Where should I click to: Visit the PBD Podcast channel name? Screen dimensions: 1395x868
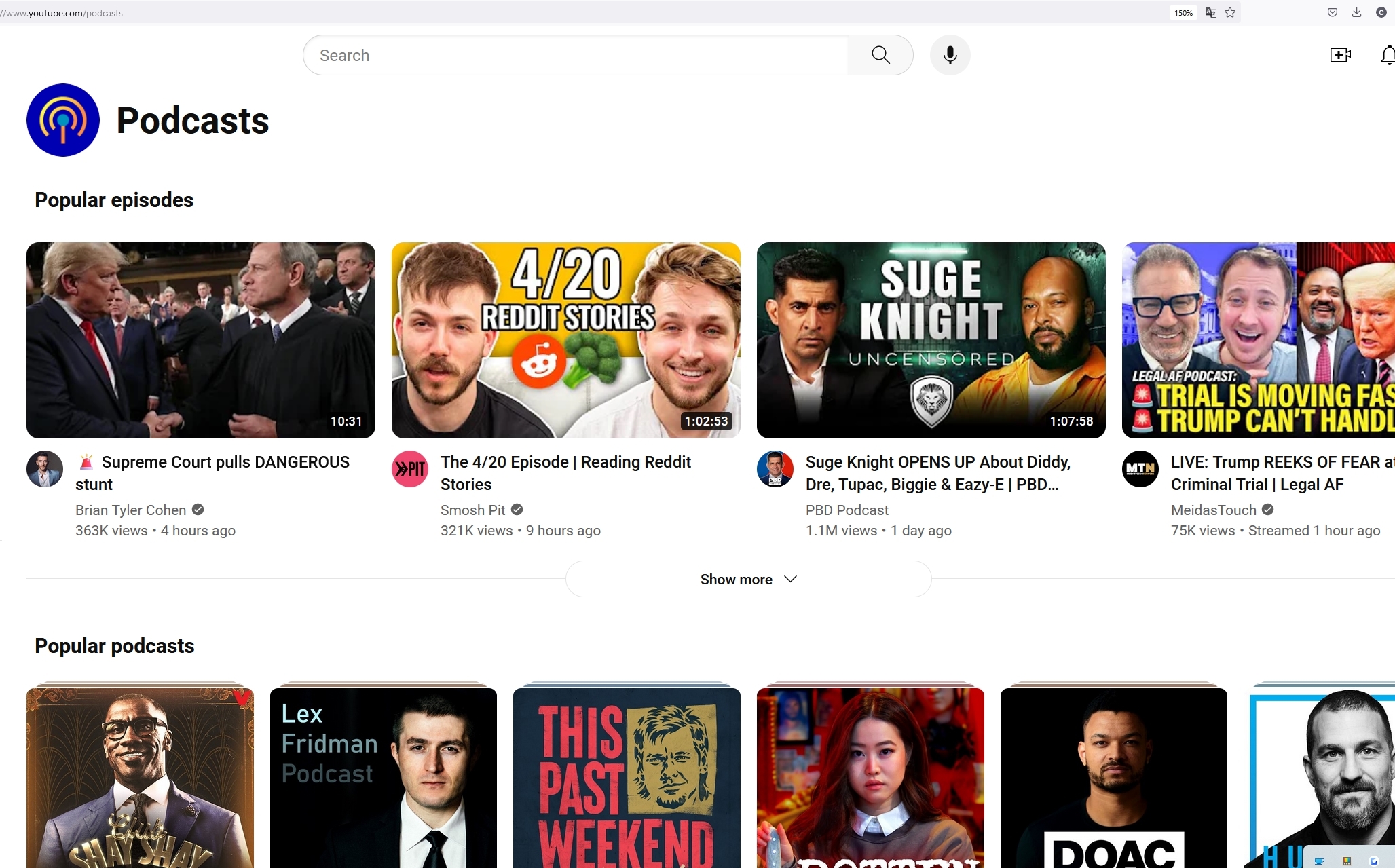pos(847,510)
